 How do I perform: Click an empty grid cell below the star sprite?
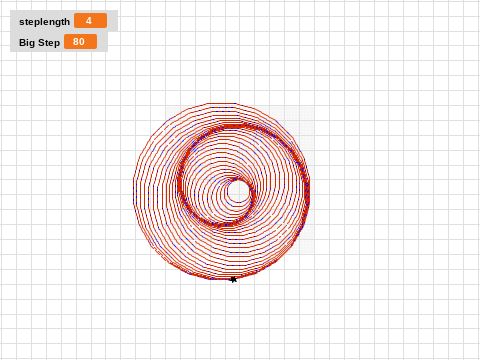[x=233, y=307]
